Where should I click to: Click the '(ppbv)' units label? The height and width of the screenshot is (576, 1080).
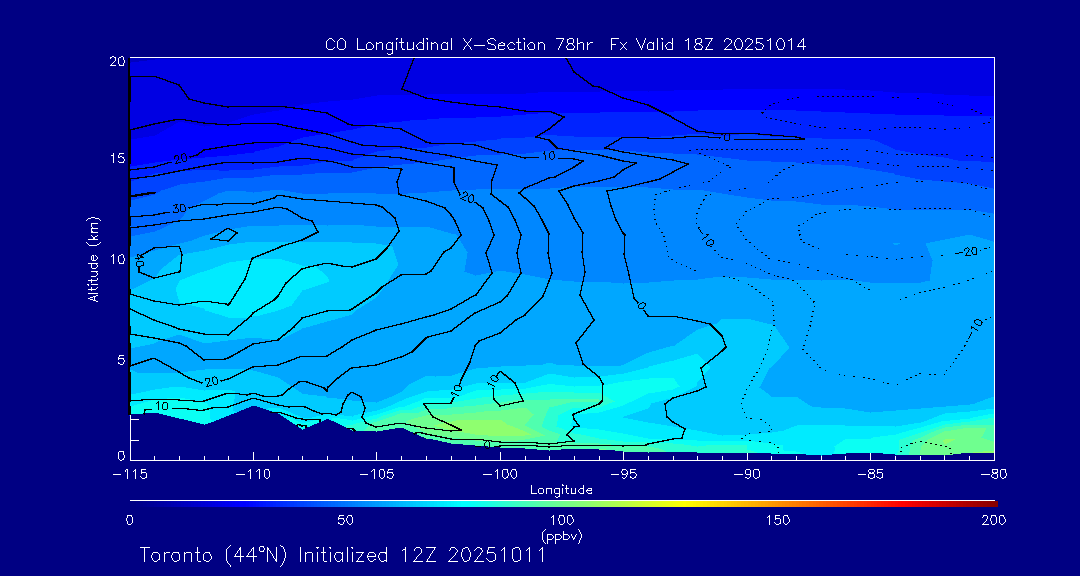point(561,536)
